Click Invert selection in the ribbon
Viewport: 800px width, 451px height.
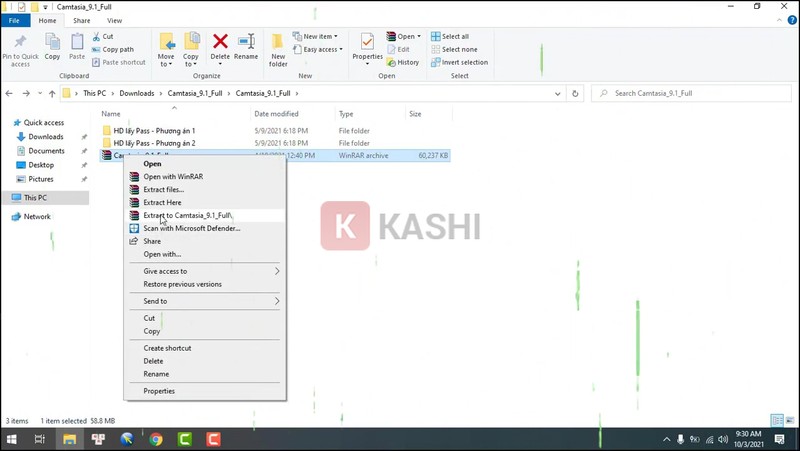pyautogui.click(x=460, y=62)
